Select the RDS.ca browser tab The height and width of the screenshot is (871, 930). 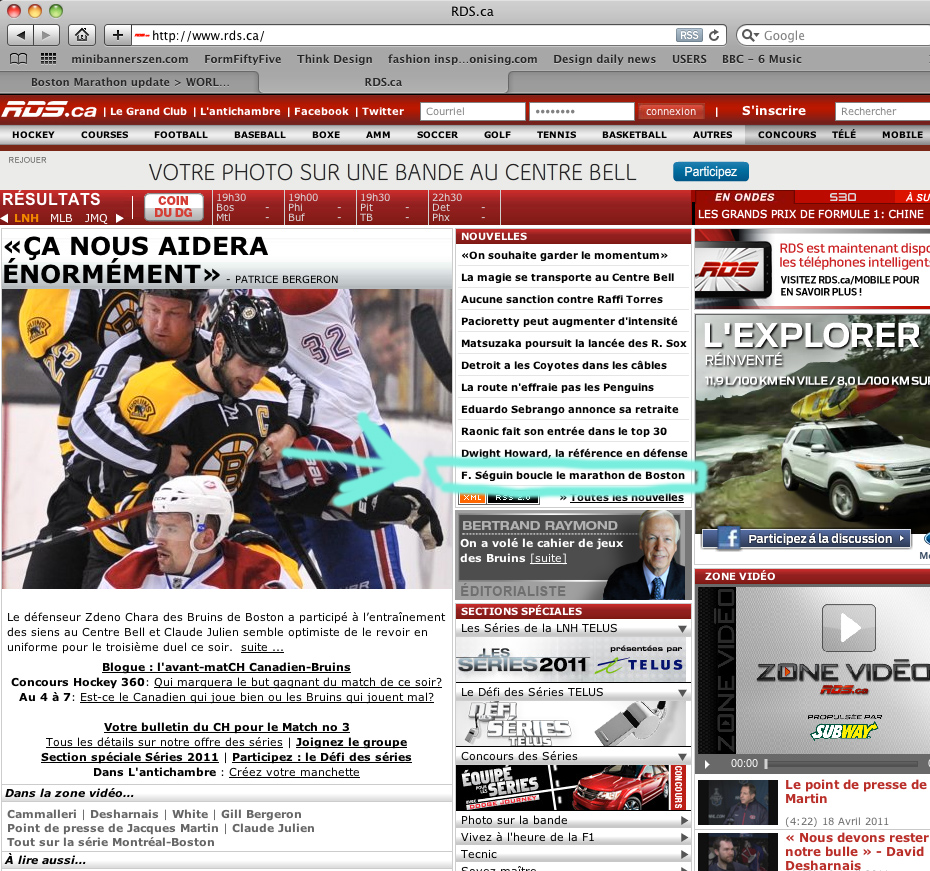coord(383,82)
